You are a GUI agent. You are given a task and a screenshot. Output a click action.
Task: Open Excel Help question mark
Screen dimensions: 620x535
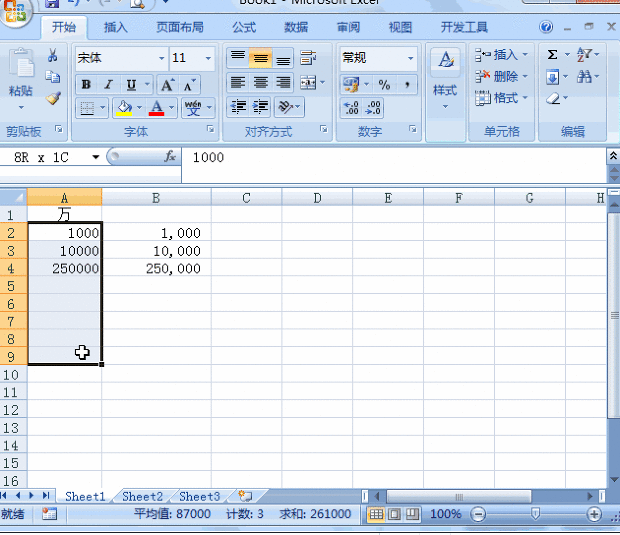[x=546, y=27]
